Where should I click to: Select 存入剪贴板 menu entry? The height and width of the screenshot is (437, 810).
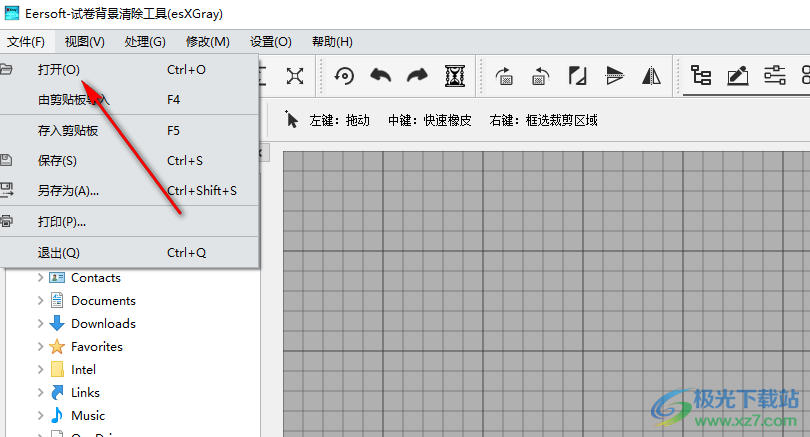[x=129, y=131]
